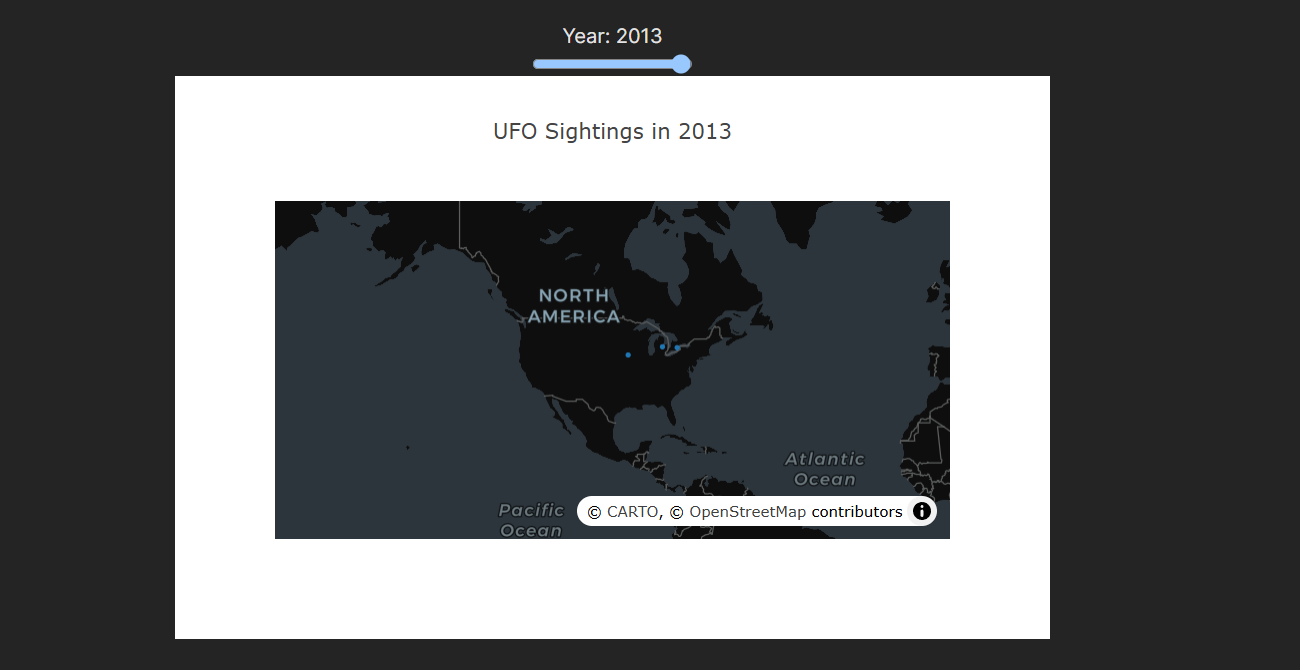Click the middle blue sighting dot

click(662, 347)
